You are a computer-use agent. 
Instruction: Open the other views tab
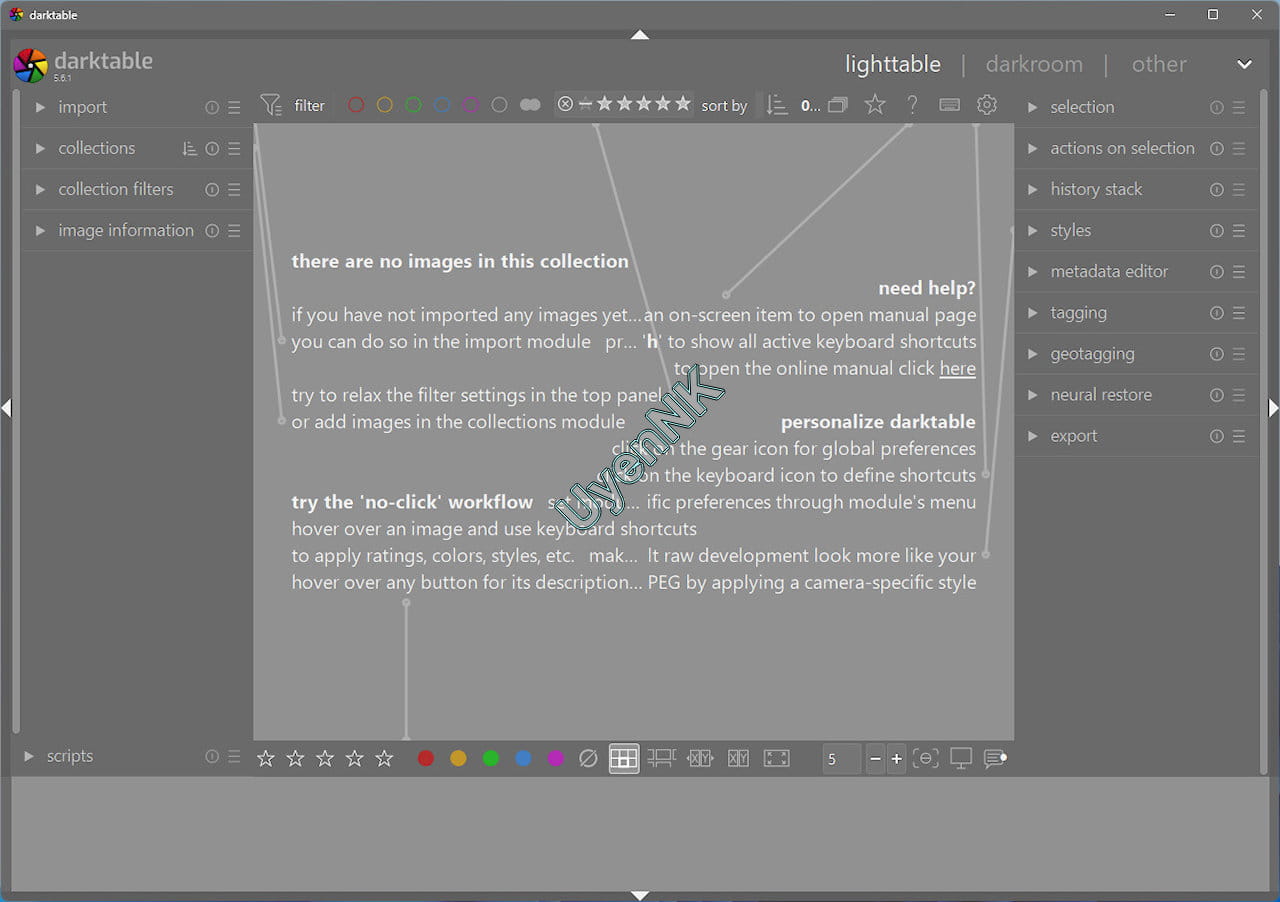tap(1159, 65)
